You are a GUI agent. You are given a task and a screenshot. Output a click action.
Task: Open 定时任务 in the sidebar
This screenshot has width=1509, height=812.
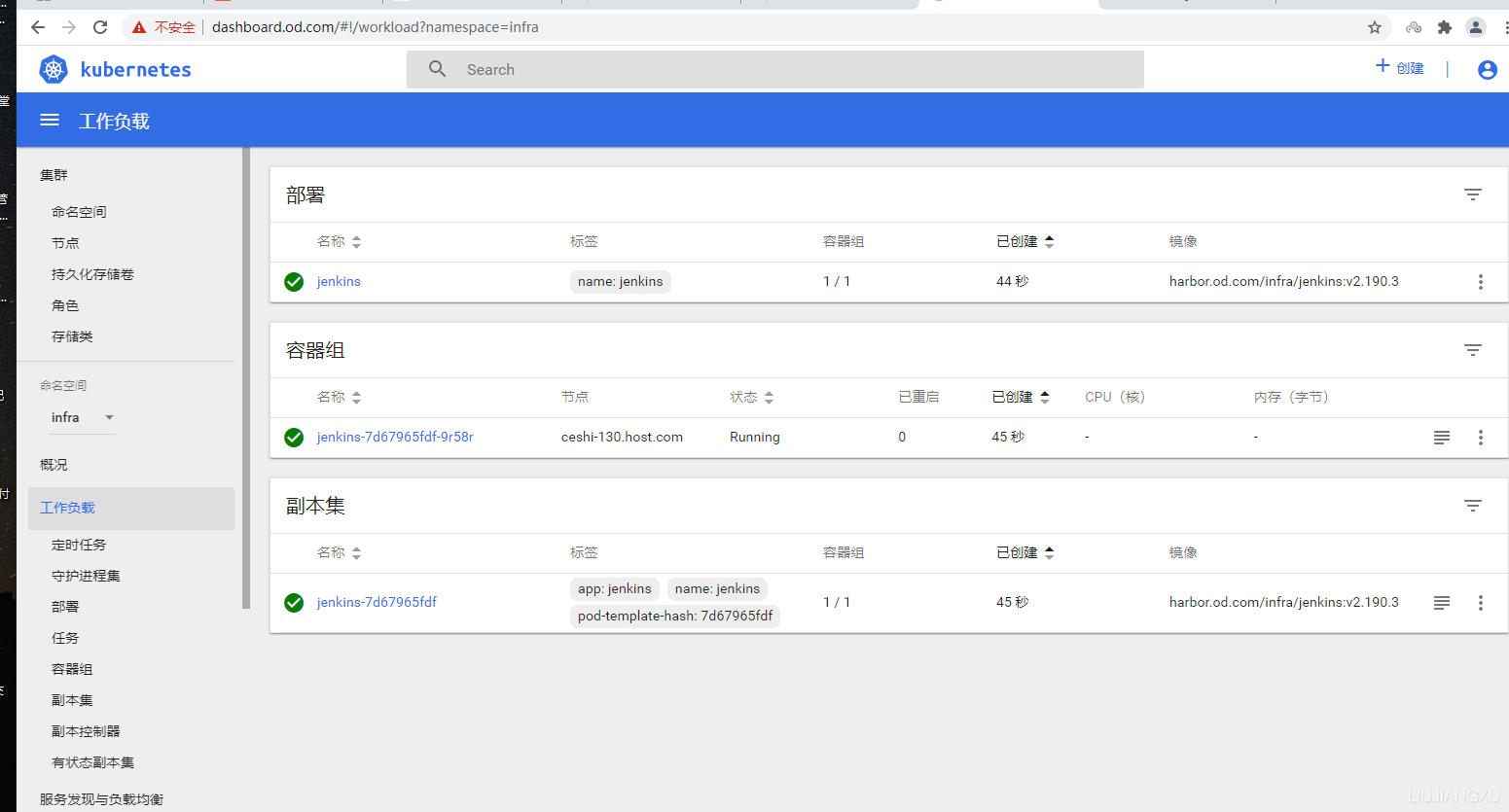79,545
